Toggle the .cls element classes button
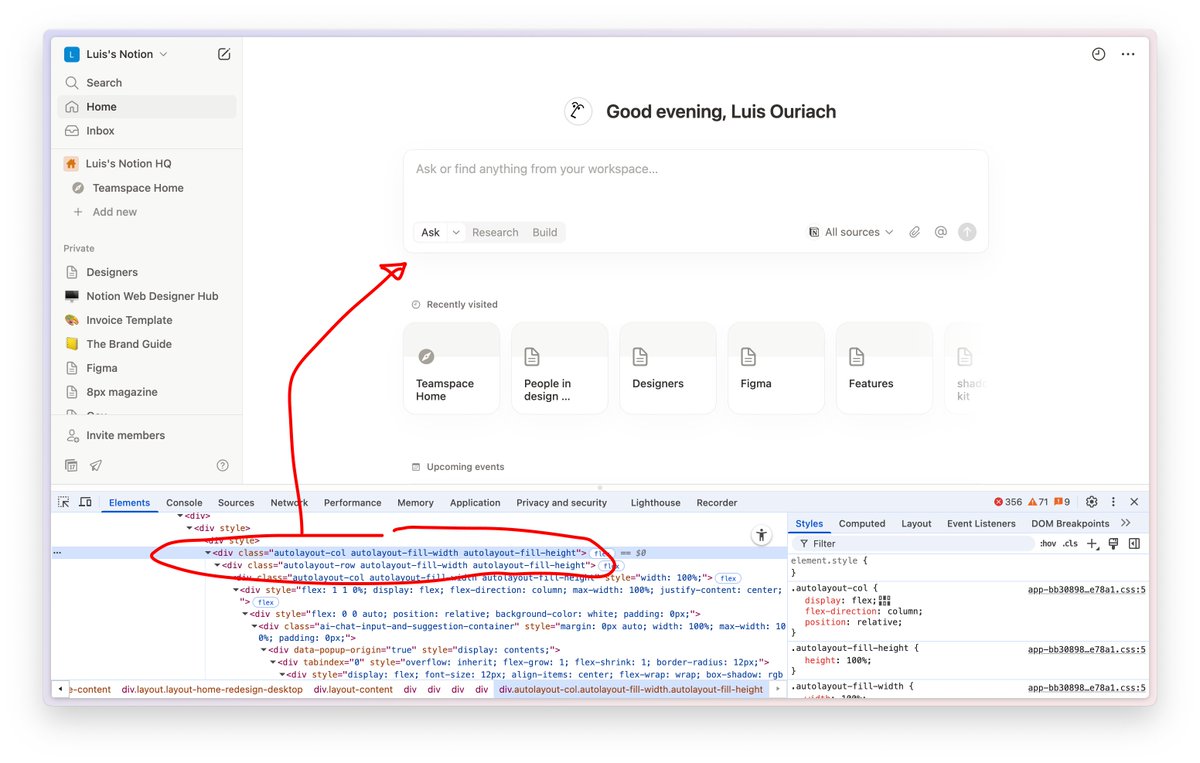 click(x=1070, y=543)
